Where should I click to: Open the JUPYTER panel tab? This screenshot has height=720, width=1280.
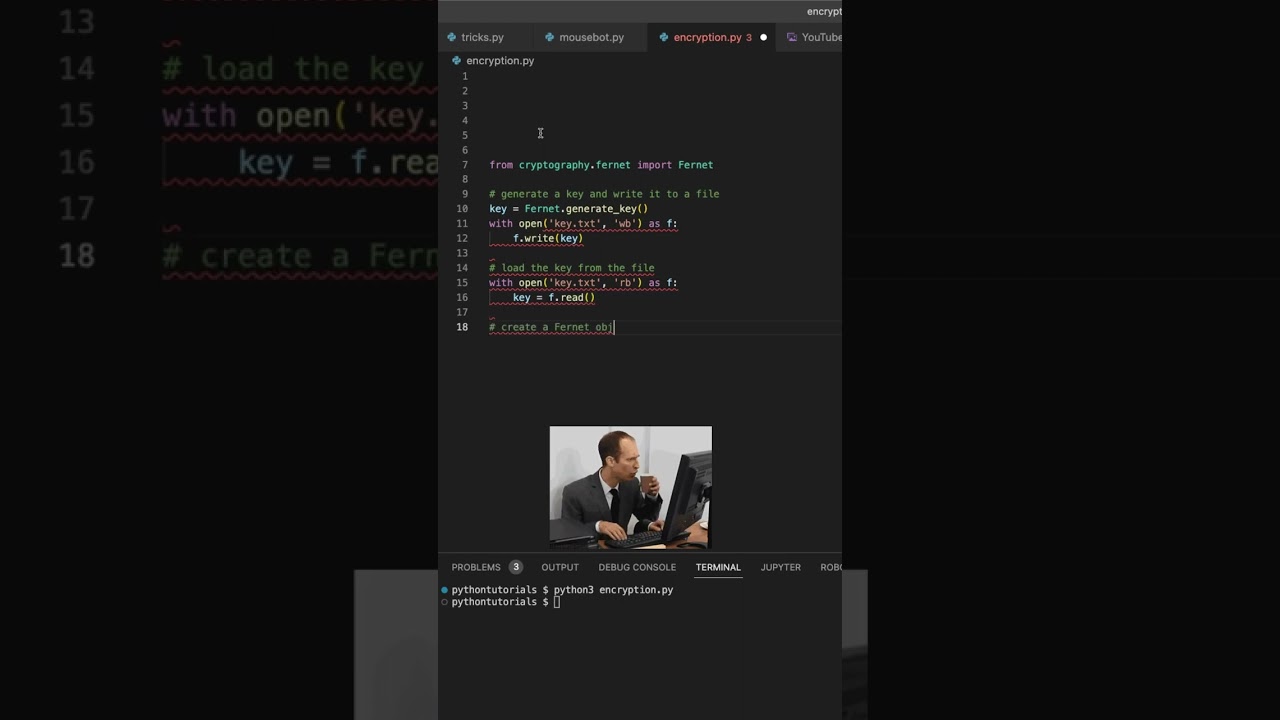coord(780,567)
